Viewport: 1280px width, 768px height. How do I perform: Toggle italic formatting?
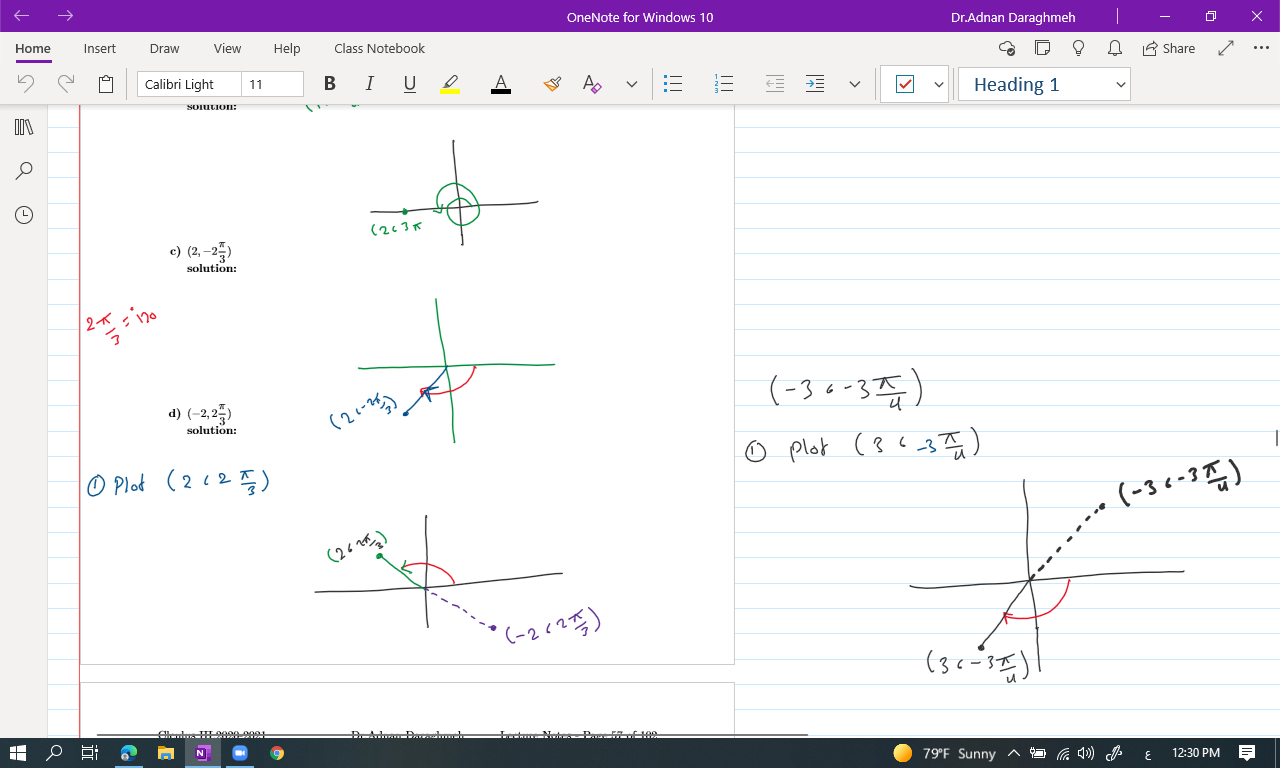pyautogui.click(x=369, y=85)
